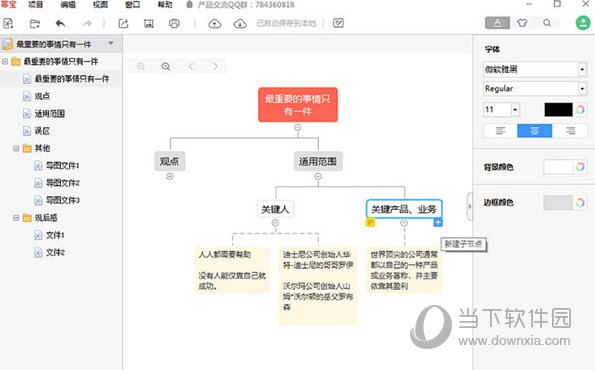Click the print toolbar icon
This screenshot has height=370, width=595.
[x=174, y=24]
